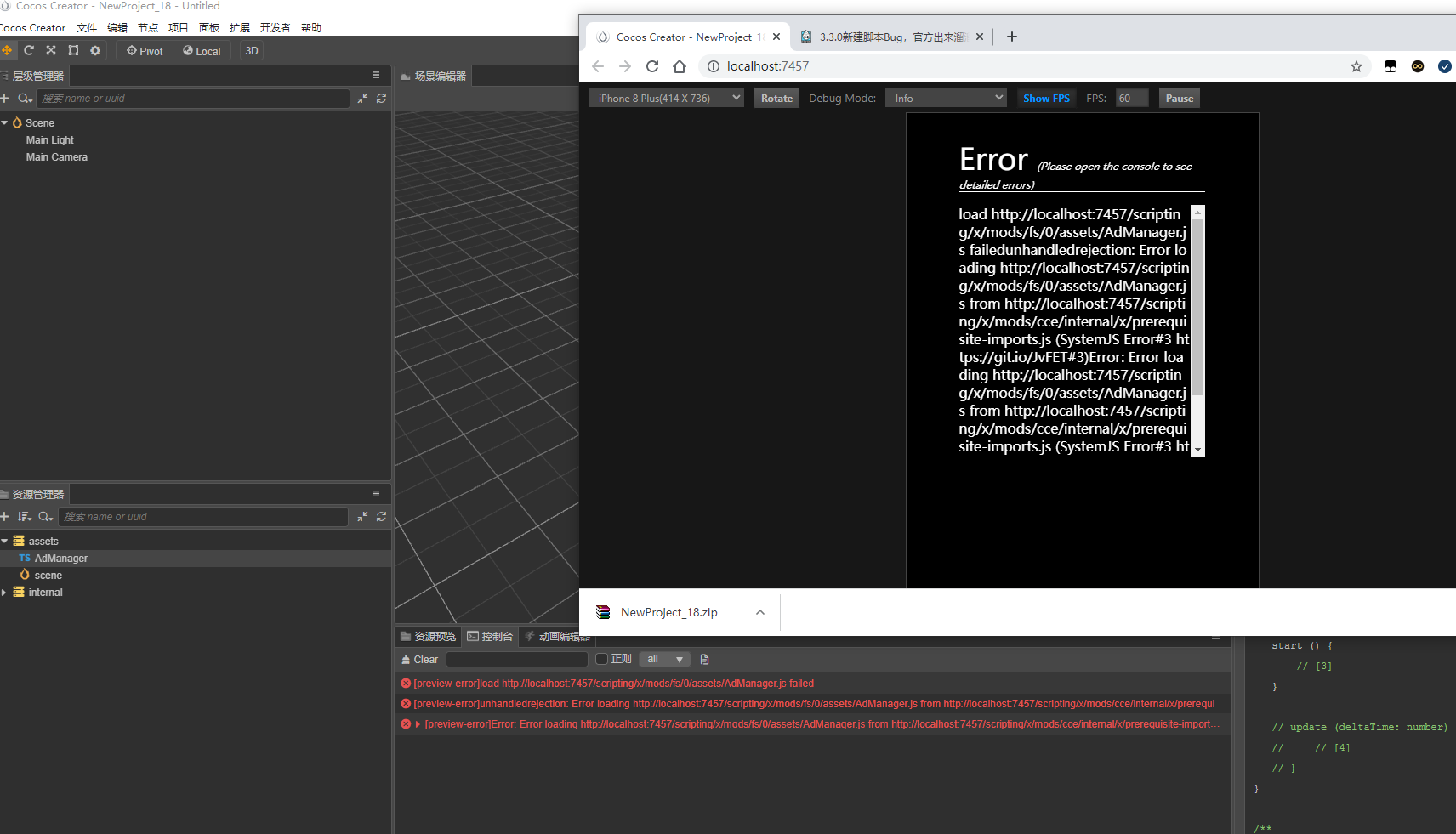Focus the assets search field
Viewport: 1456px width, 834px height.
click(x=203, y=517)
